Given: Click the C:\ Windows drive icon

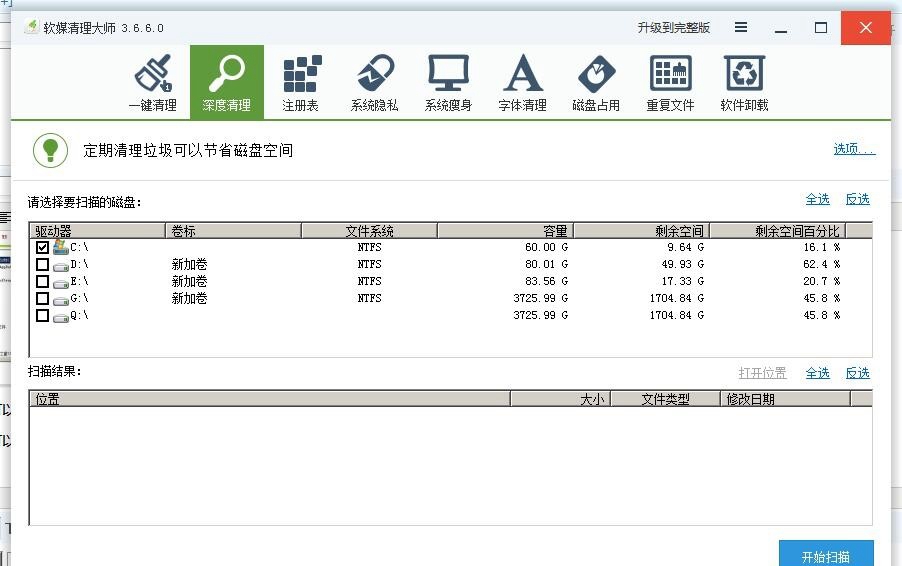Looking at the screenshot, I should point(60,247).
